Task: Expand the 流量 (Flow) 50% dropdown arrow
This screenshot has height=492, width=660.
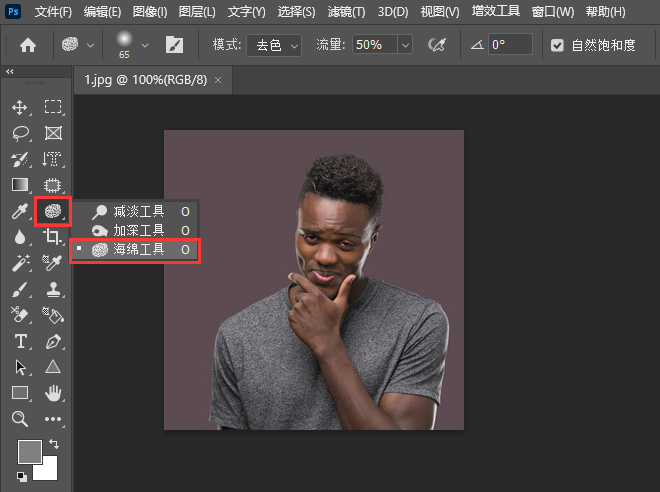Action: 404,45
